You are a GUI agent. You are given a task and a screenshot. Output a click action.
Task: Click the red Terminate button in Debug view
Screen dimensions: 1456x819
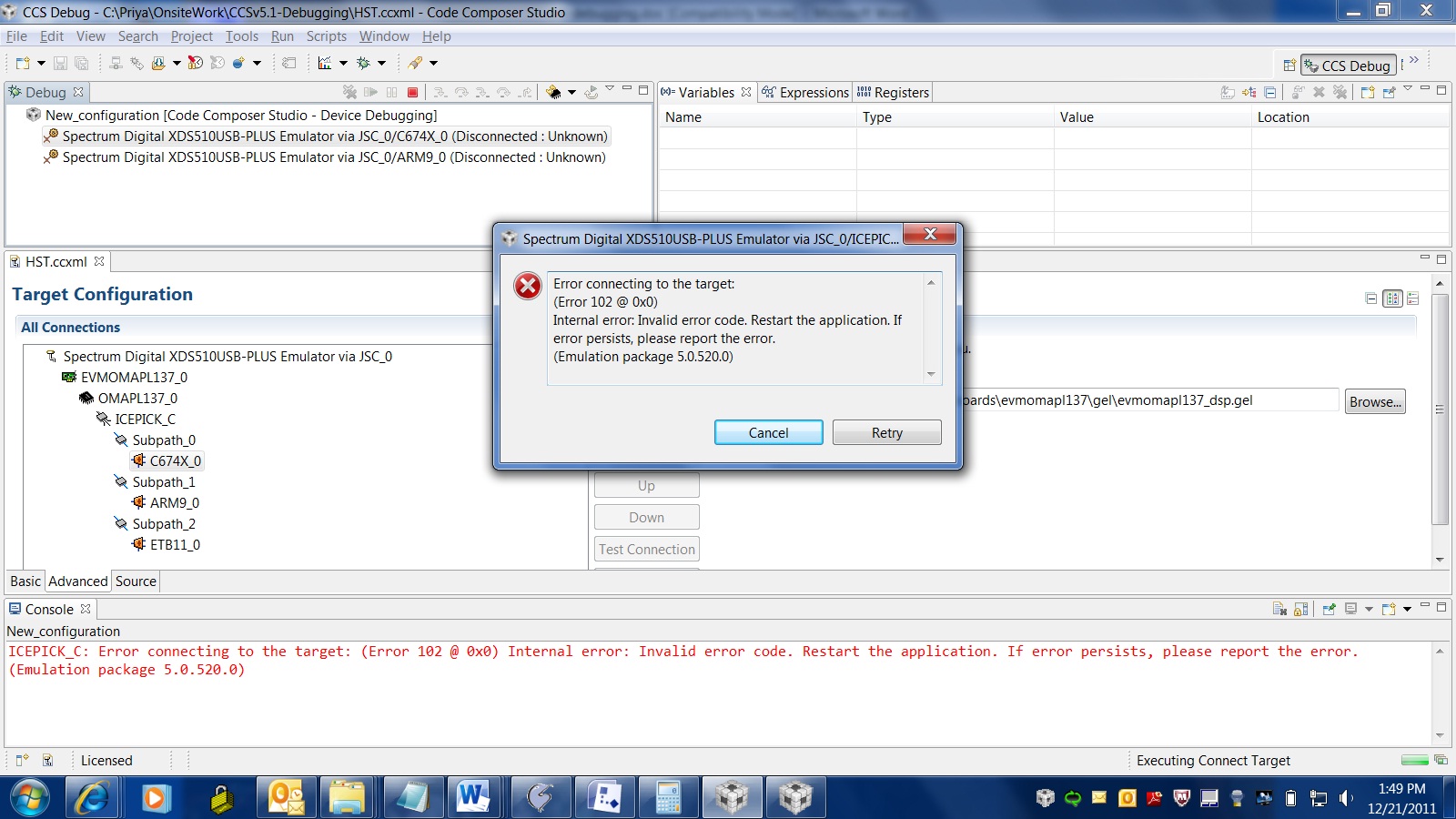pyautogui.click(x=412, y=92)
